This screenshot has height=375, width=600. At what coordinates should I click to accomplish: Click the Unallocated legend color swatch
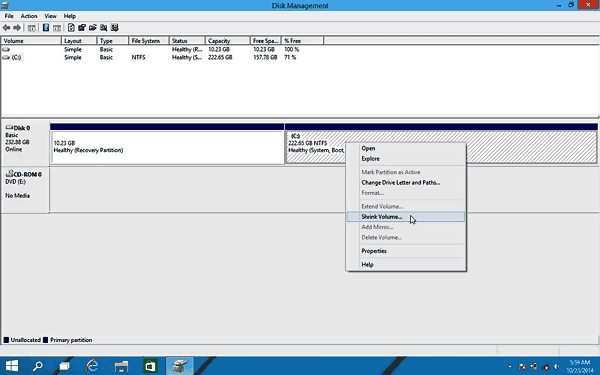pos(6,340)
